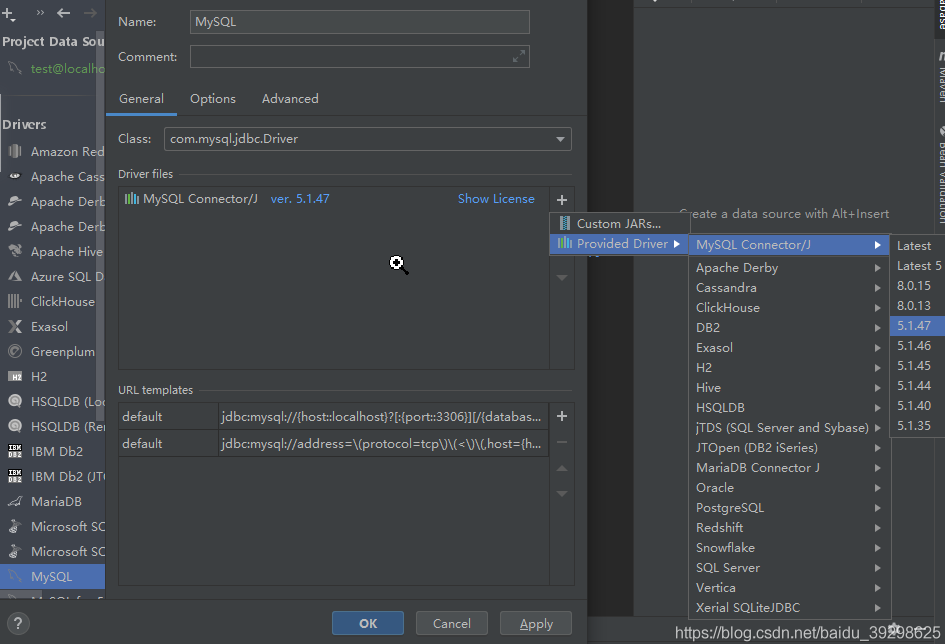
Task: Click the MySQL driver icon in sidebar
Action: pos(15,577)
